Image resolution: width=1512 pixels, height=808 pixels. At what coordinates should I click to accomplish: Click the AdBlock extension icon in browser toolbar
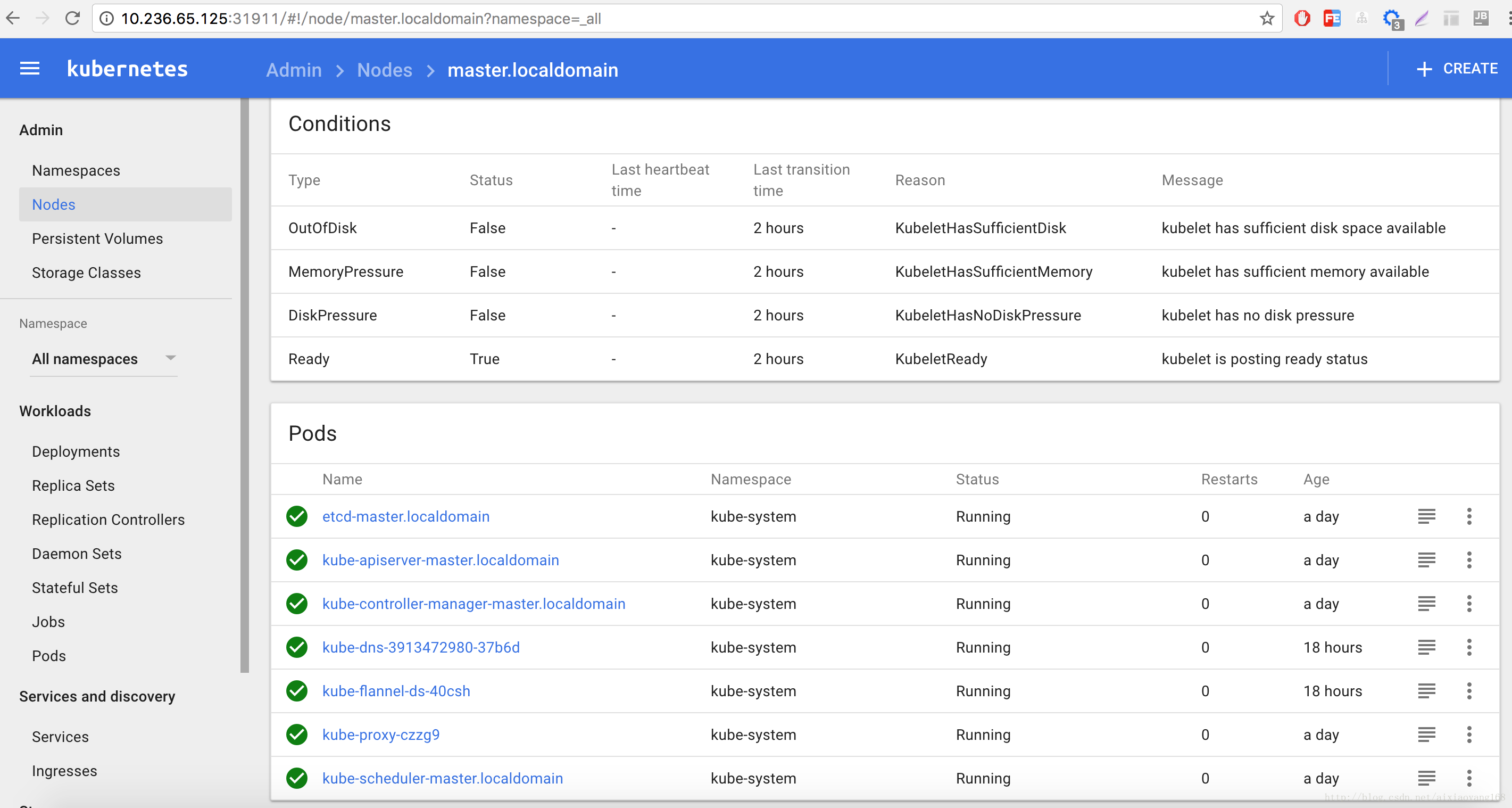pyautogui.click(x=1302, y=18)
